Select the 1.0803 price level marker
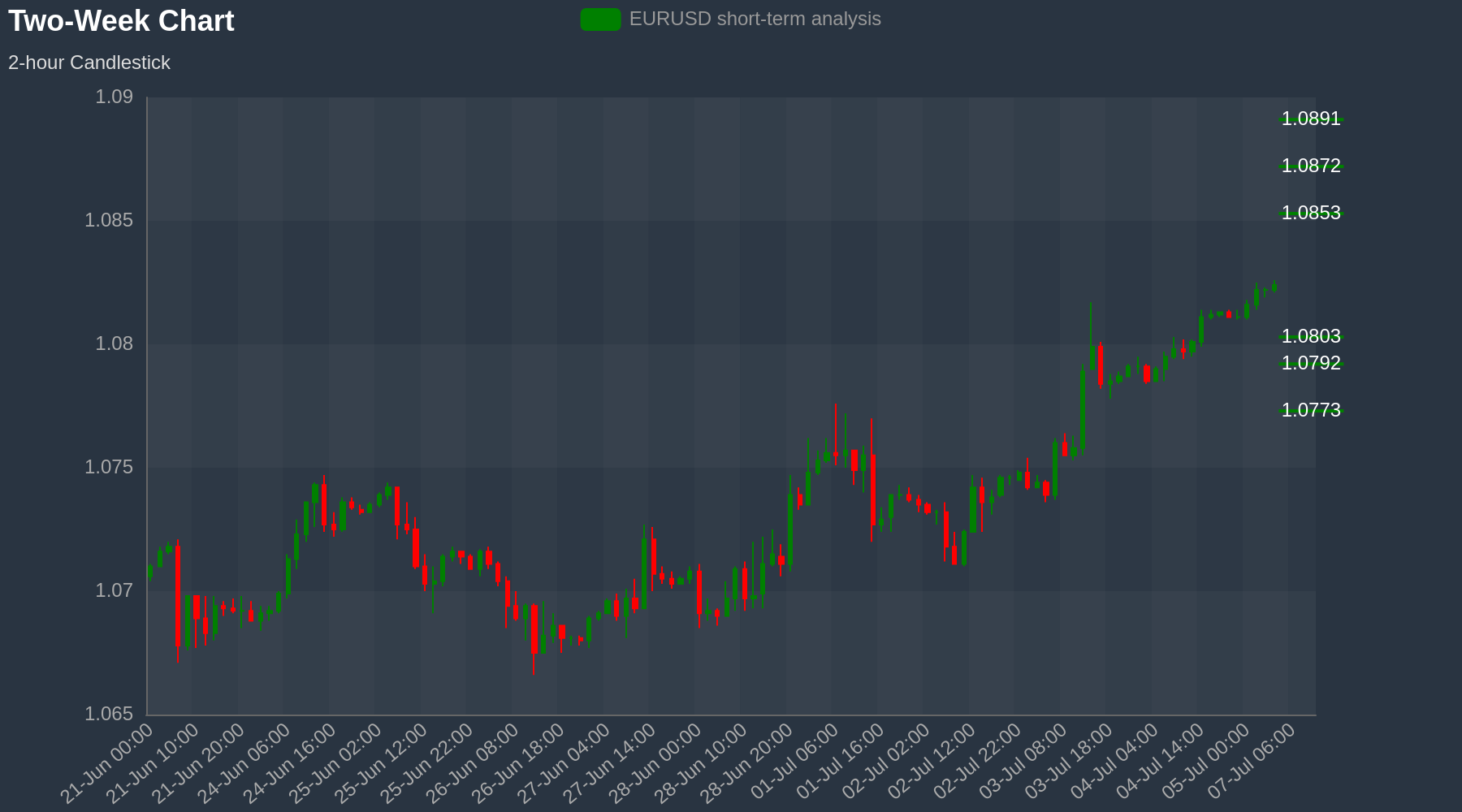 pyautogui.click(x=1311, y=336)
